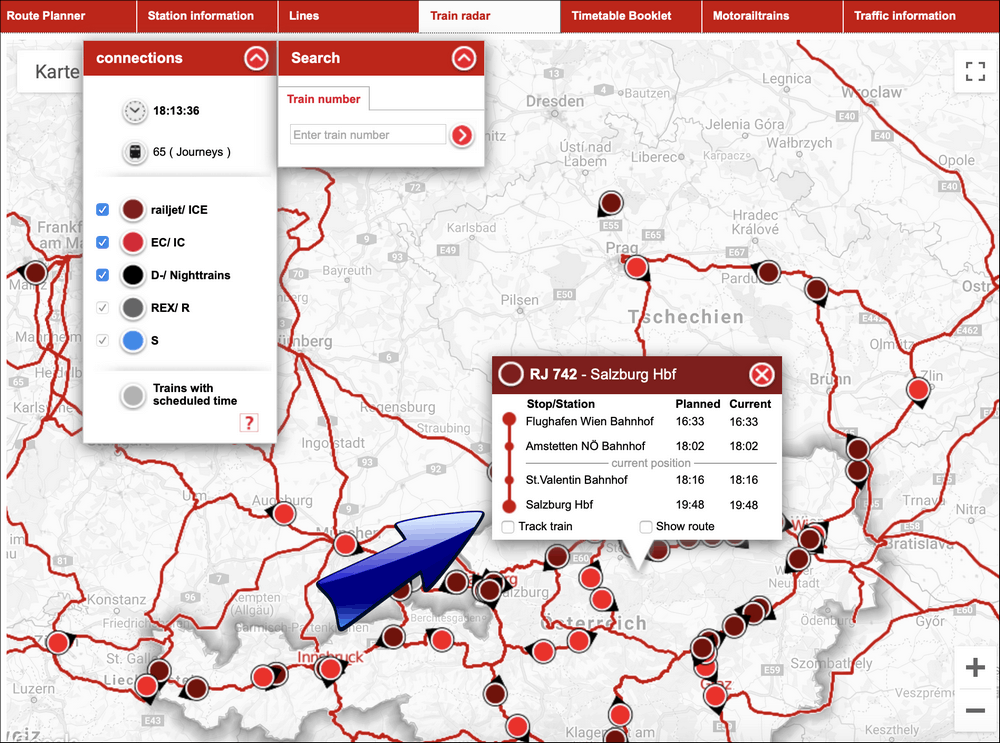
Task: Click the Flughafen Wien Bahnhof stop
Action: click(589, 422)
